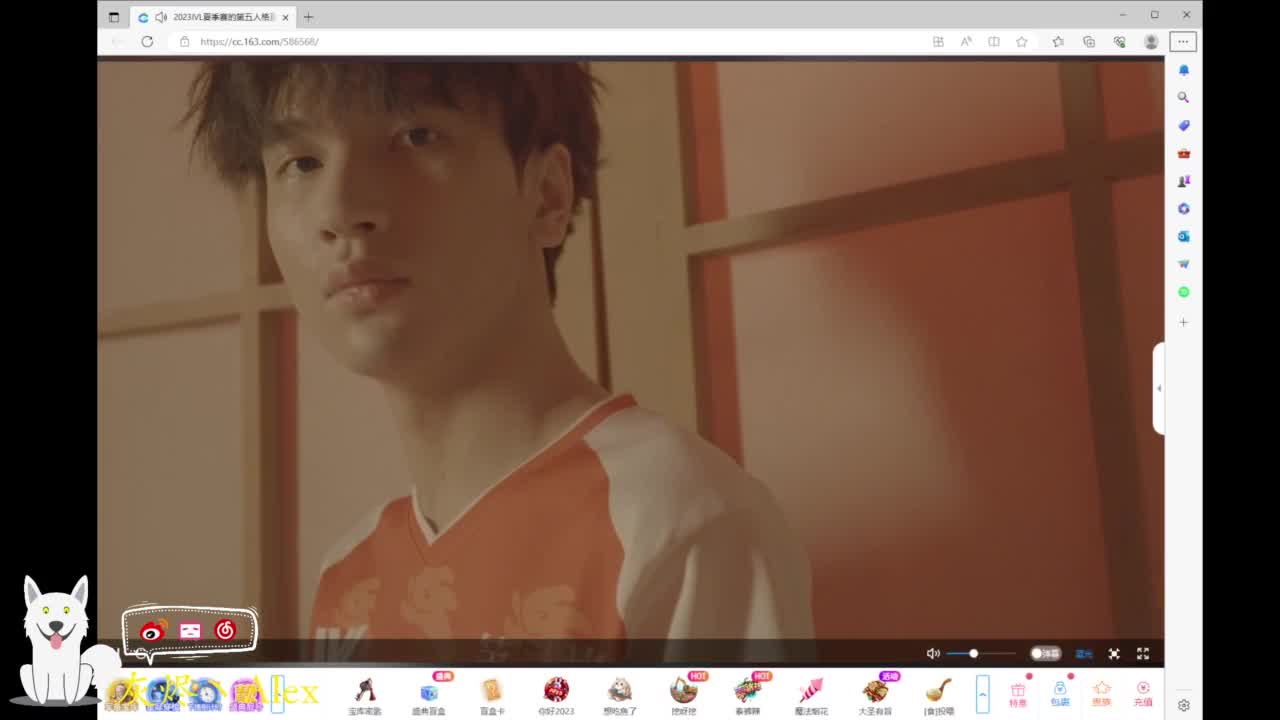Open the Favorites list icon in toolbar
This screenshot has width=1280, height=720.
1058,41
